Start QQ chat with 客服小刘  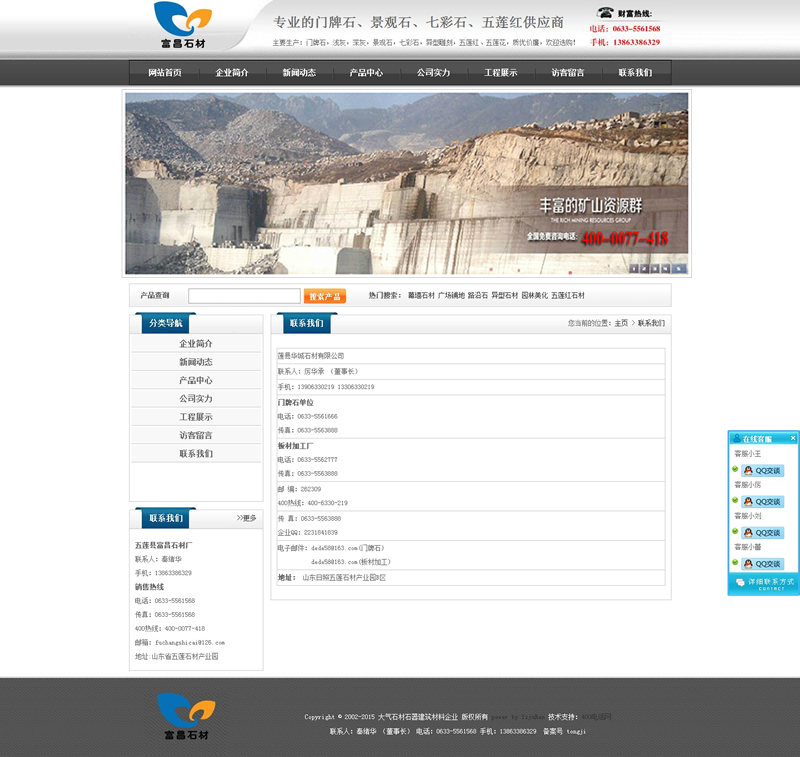(x=762, y=532)
